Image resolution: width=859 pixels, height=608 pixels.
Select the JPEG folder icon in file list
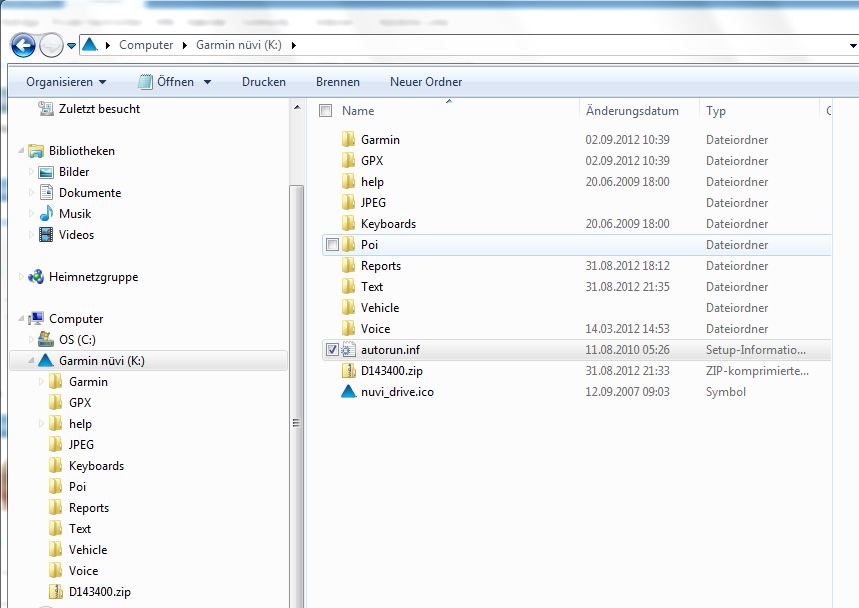pos(348,202)
